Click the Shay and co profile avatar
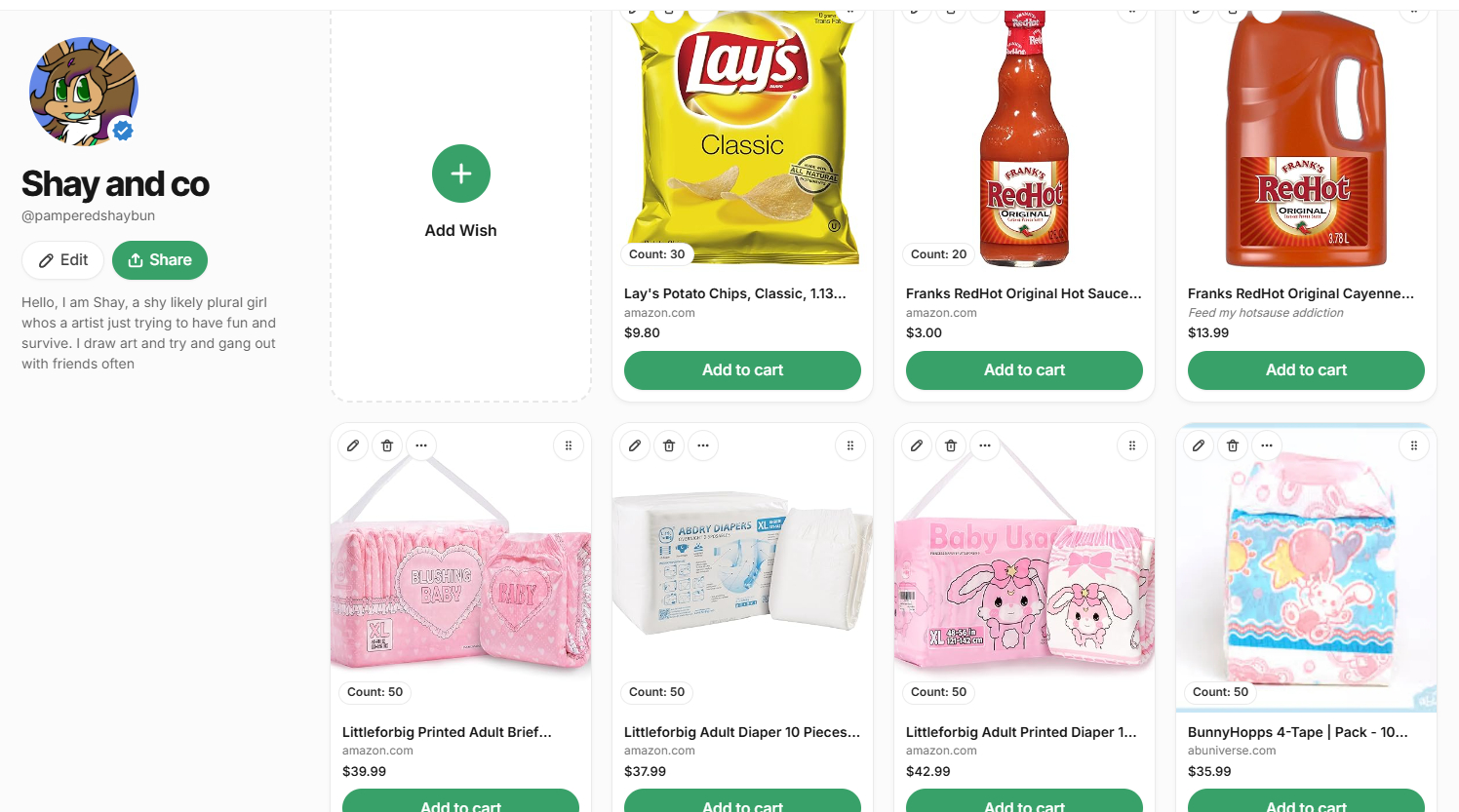1459x812 pixels. pos(83,92)
